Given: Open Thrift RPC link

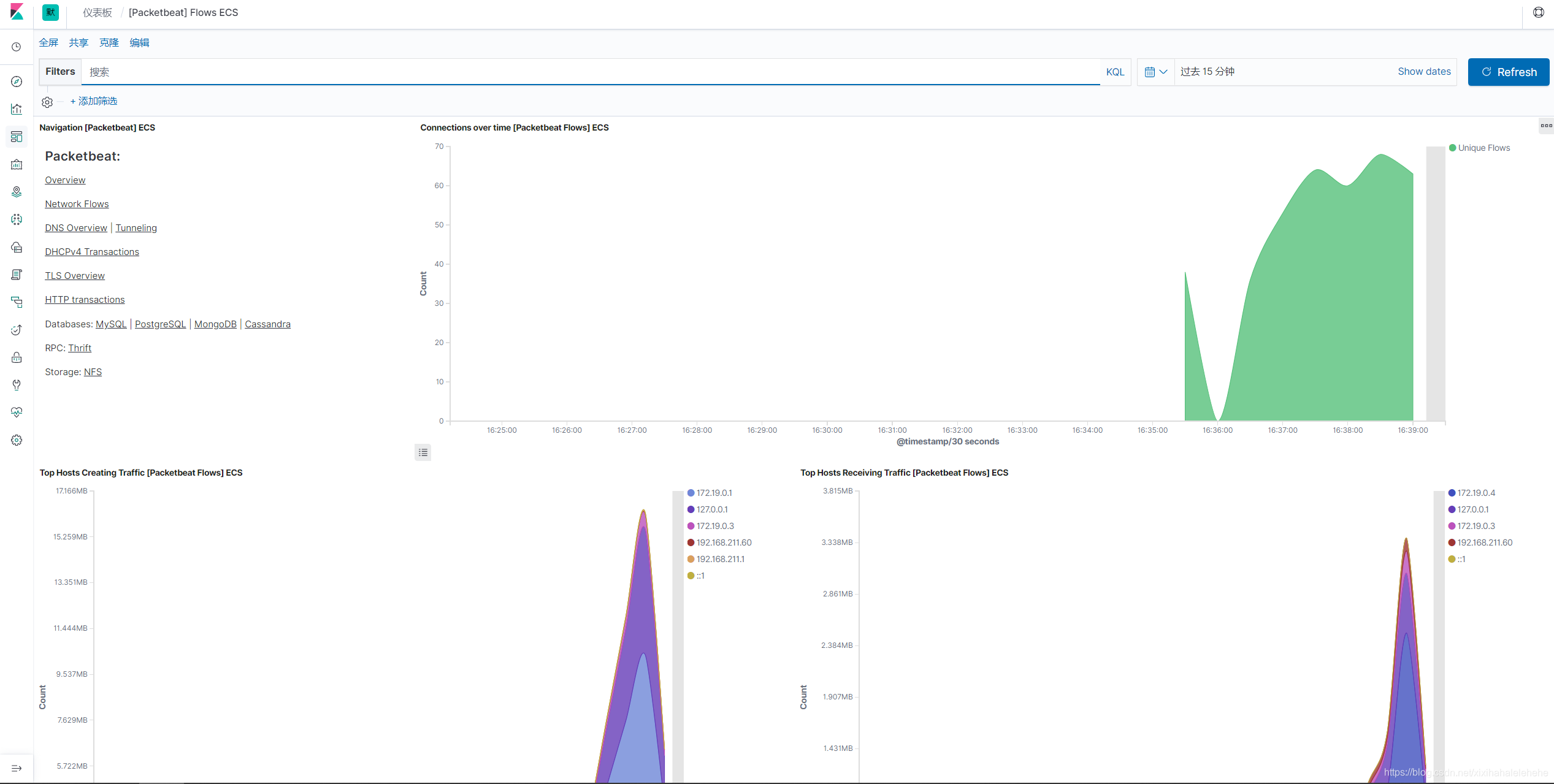Looking at the screenshot, I should click(80, 348).
